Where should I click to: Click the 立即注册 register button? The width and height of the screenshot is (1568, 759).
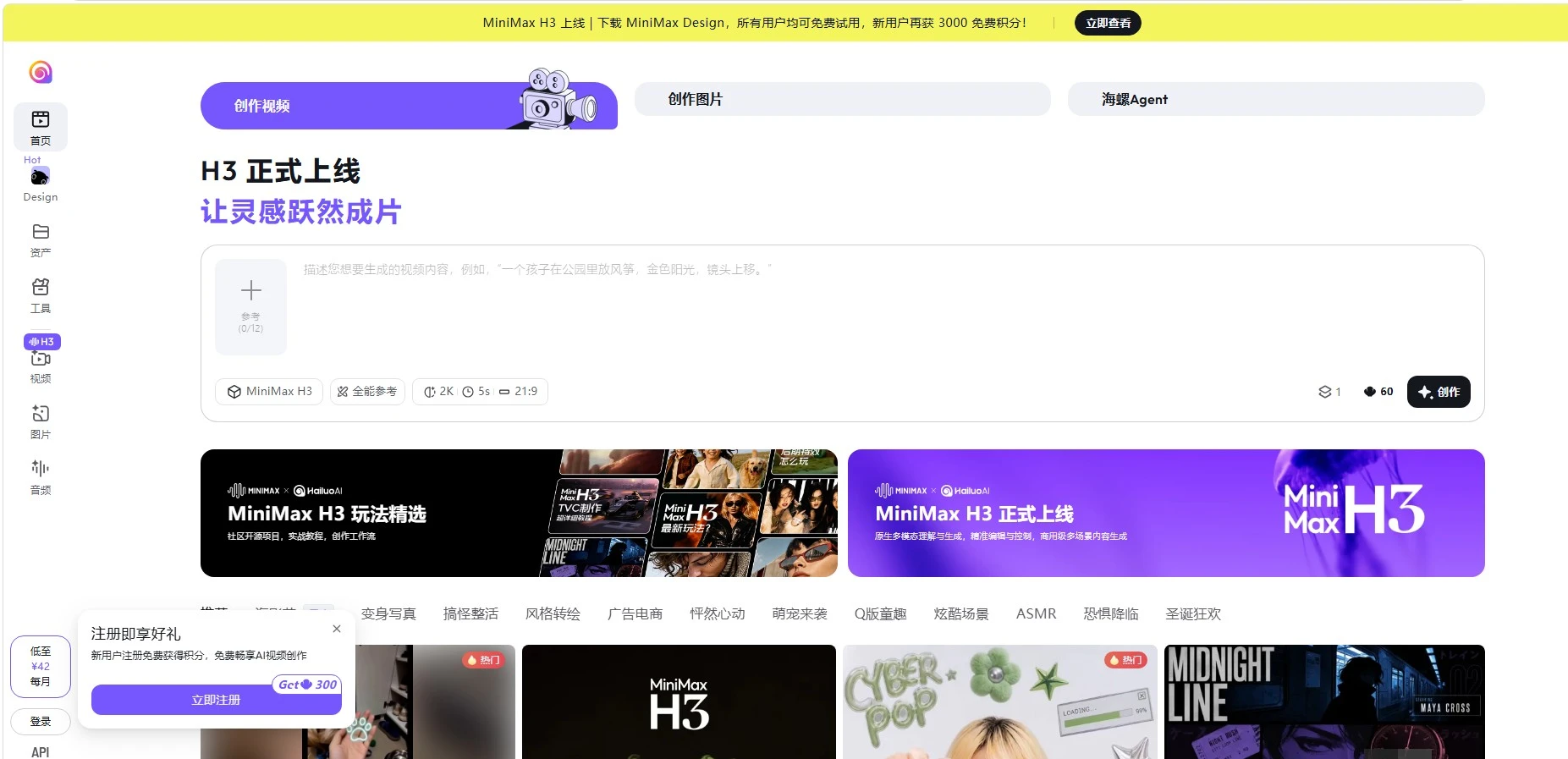pyautogui.click(x=216, y=700)
